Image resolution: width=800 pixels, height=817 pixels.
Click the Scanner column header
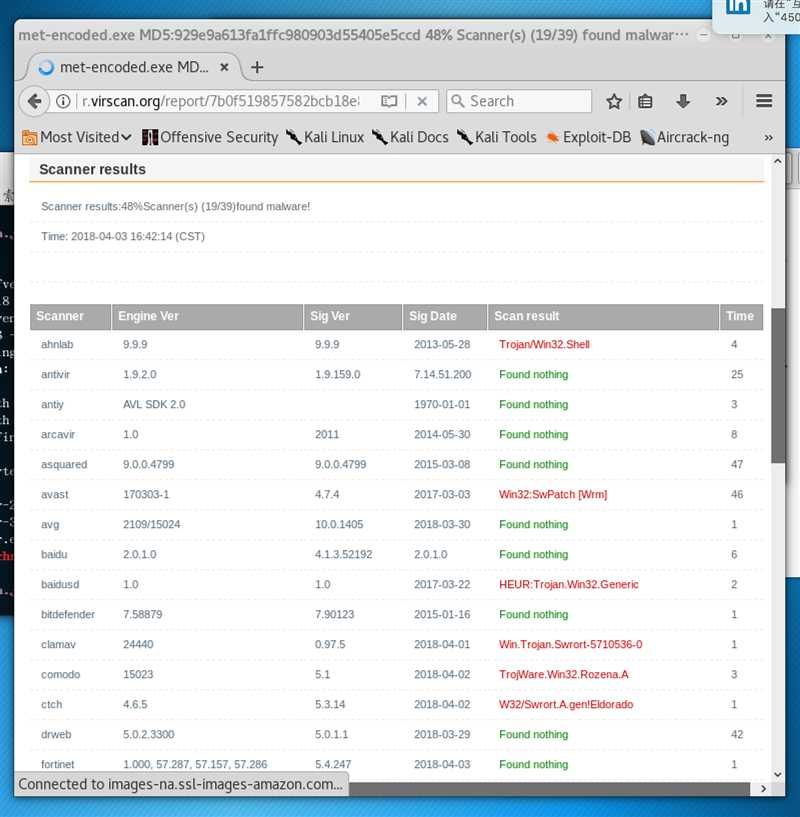70,316
